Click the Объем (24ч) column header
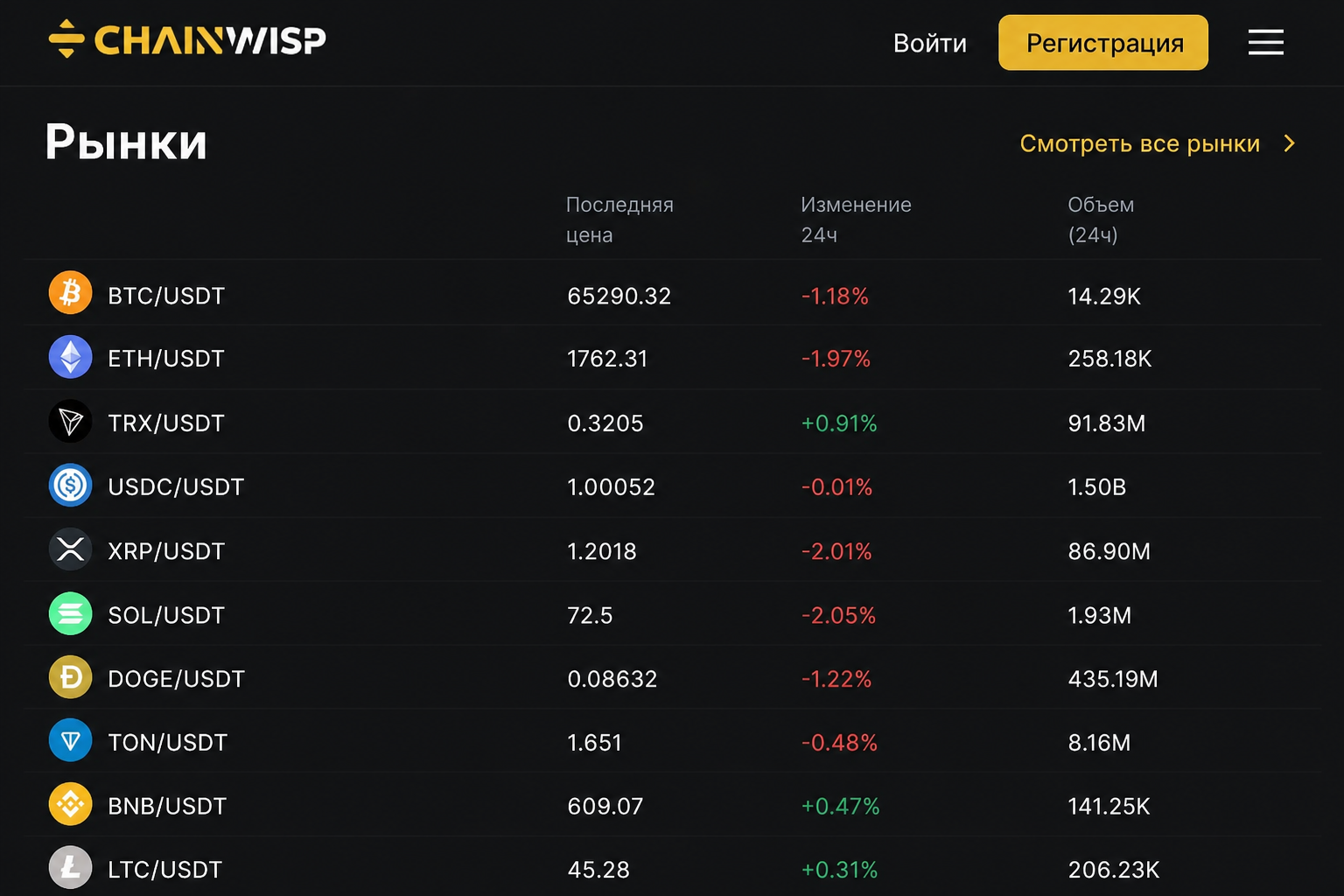The image size is (1344, 896). point(1101,220)
